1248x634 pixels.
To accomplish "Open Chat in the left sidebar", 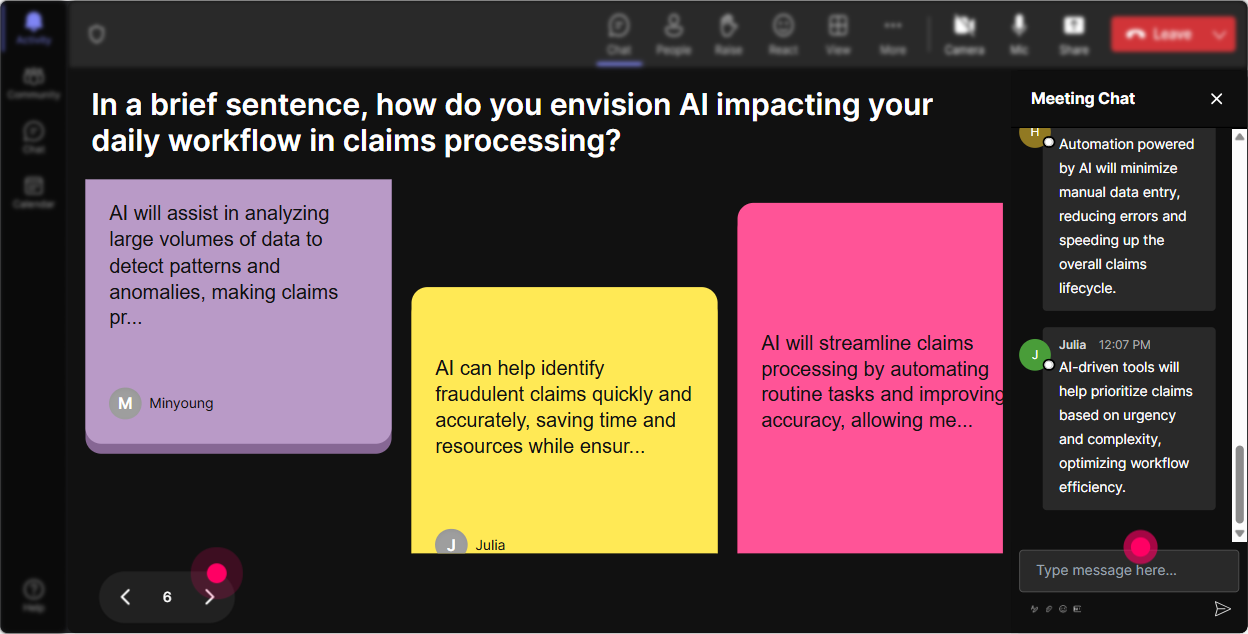I will tap(34, 138).
